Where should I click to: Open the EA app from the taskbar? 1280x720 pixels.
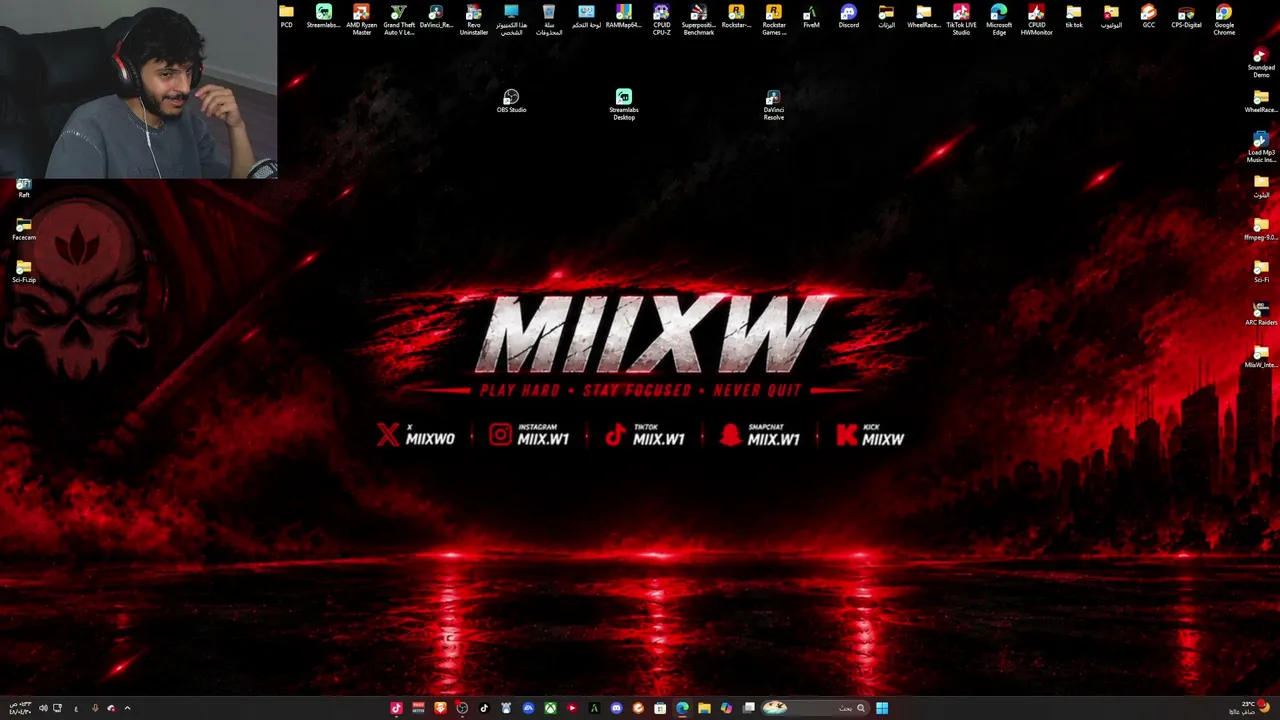coord(528,708)
